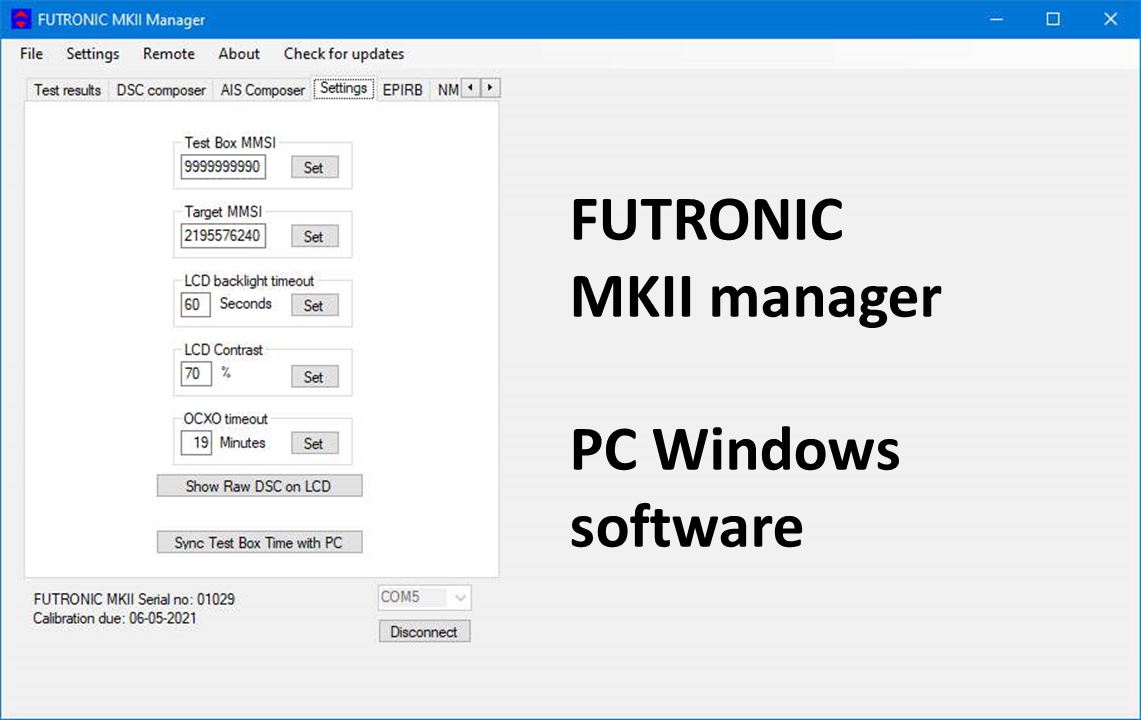Click Check for updates menu item
Image resolution: width=1141 pixels, height=720 pixels.
(x=343, y=54)
